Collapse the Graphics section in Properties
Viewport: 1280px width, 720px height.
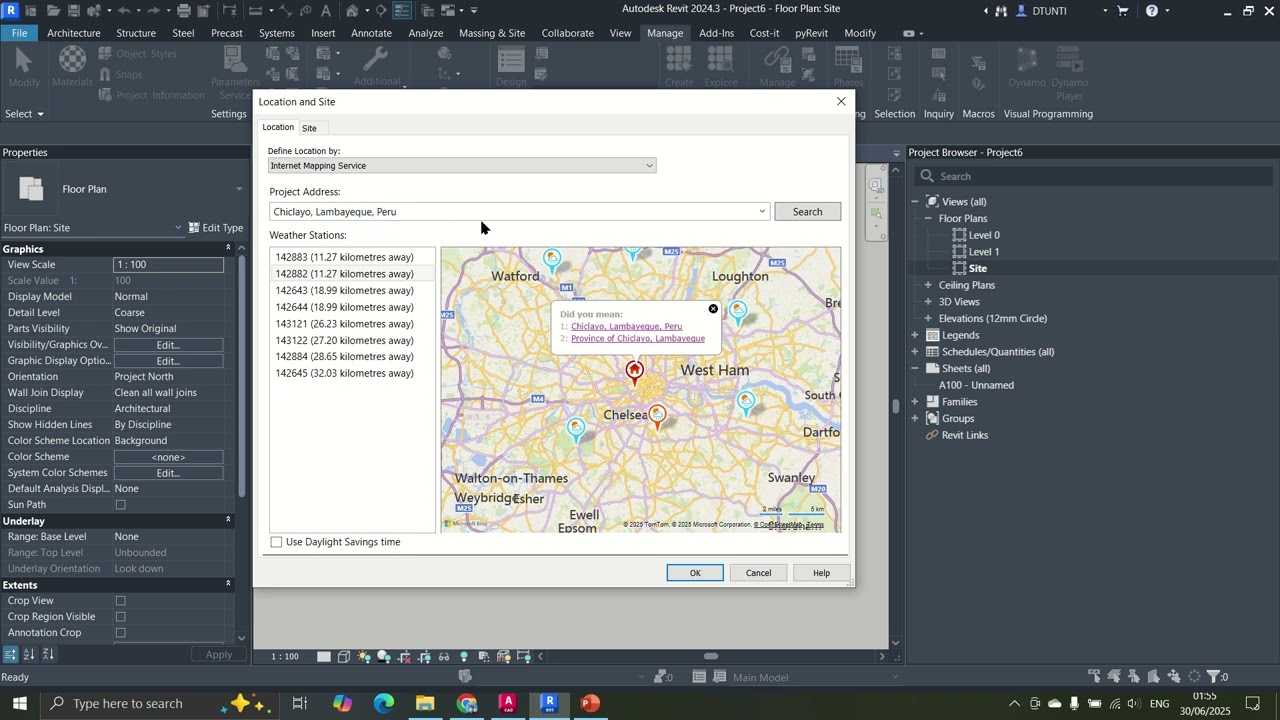coord(228,248)
